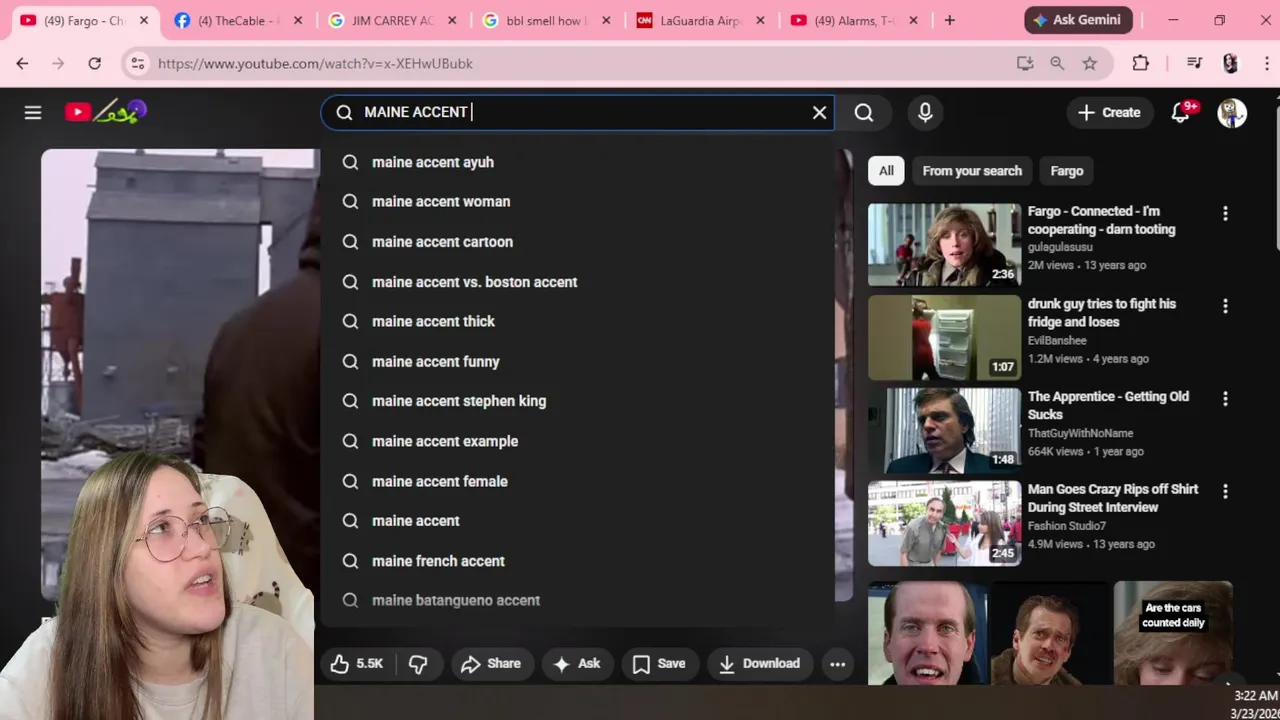Image resolution: width=1280 pixels, height=720 pixels.
Task: Choose suggestion maine accent example
Action: point(577,441)
